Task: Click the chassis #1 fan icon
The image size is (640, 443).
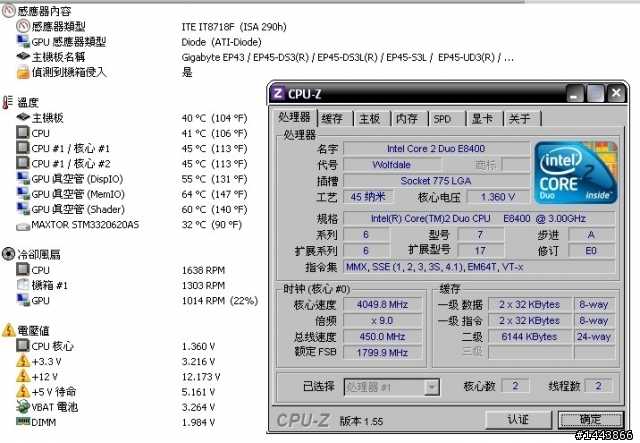Action: click(23, 285)
